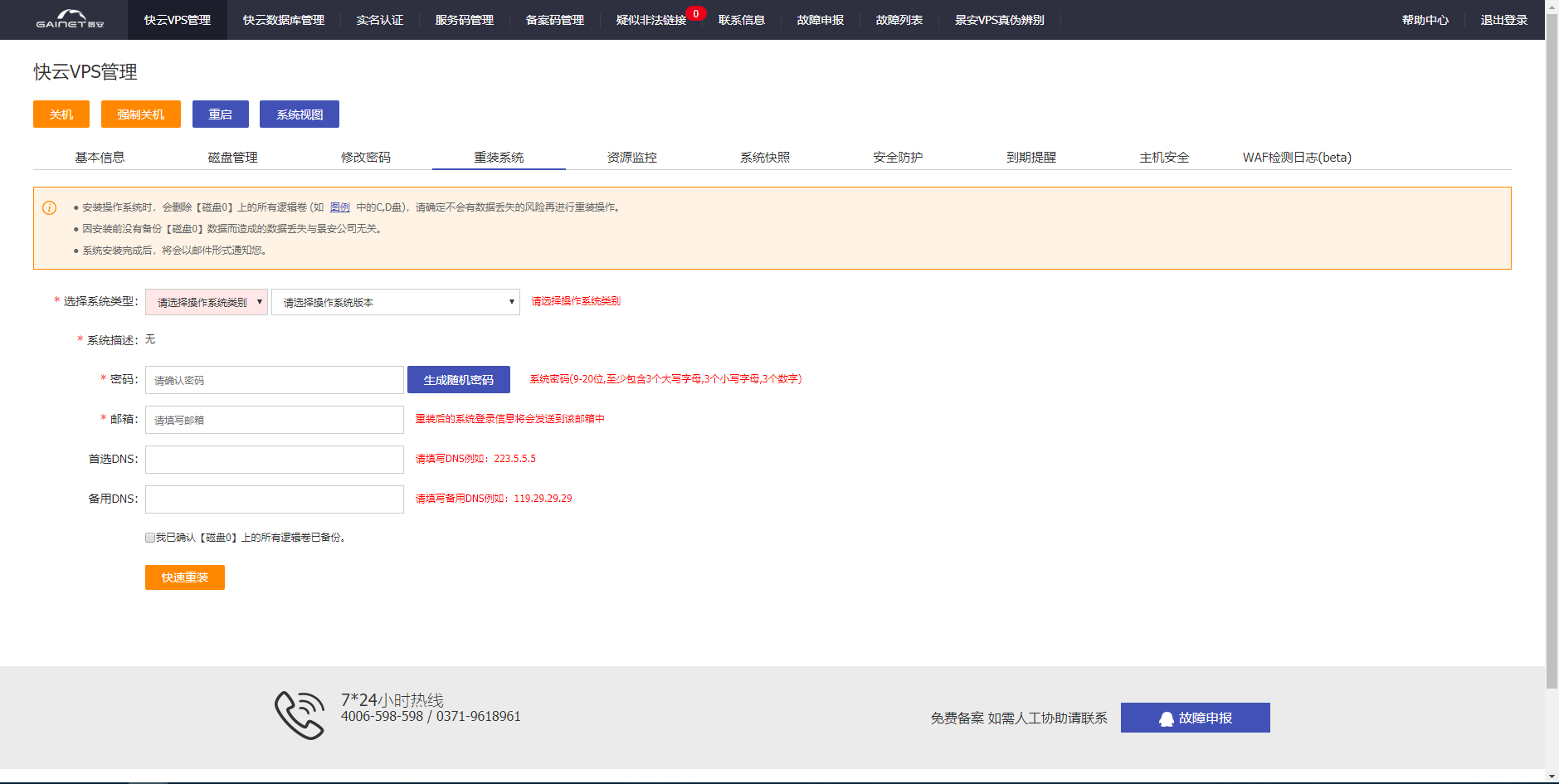Image resolution: width=1559 pixels, height=784 pixels.
Task: Click the 快云VPS管理 page heading
Action: (85, 72)
